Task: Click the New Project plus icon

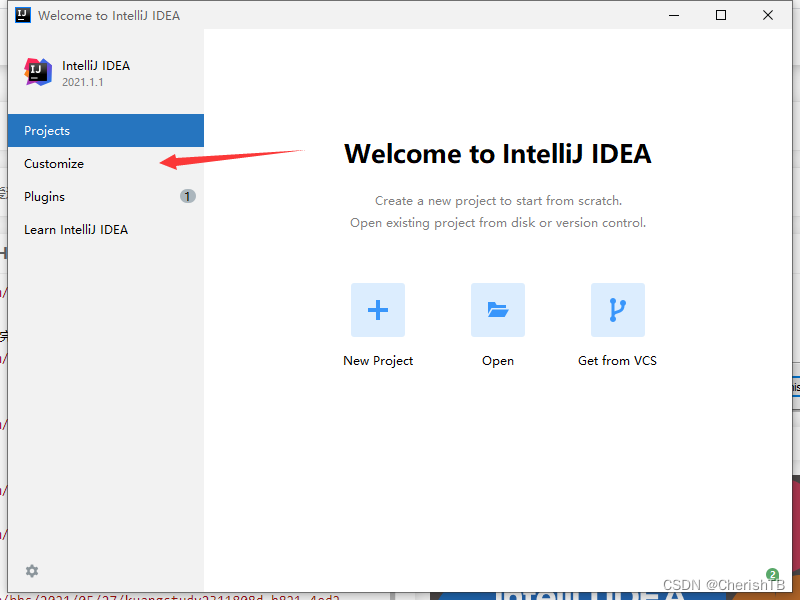Action: 378,310
